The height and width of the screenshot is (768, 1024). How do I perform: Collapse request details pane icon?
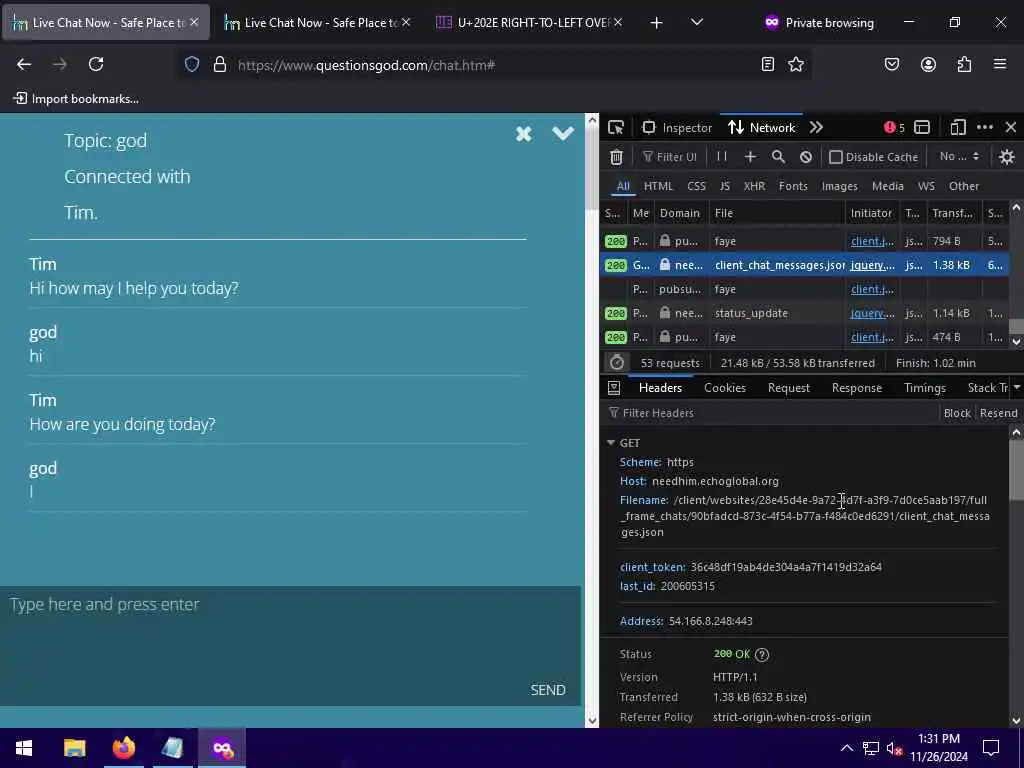point(614,388)
